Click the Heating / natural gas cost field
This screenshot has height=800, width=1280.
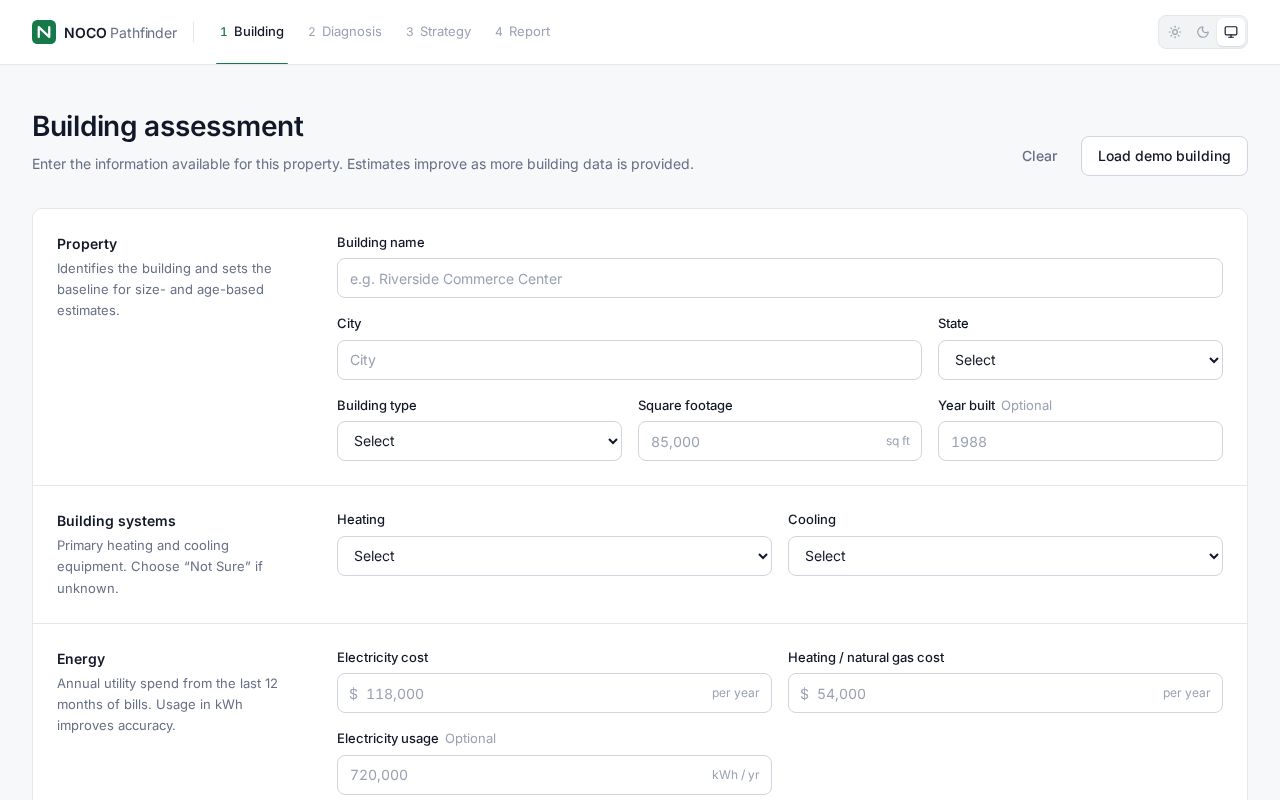1005,693
